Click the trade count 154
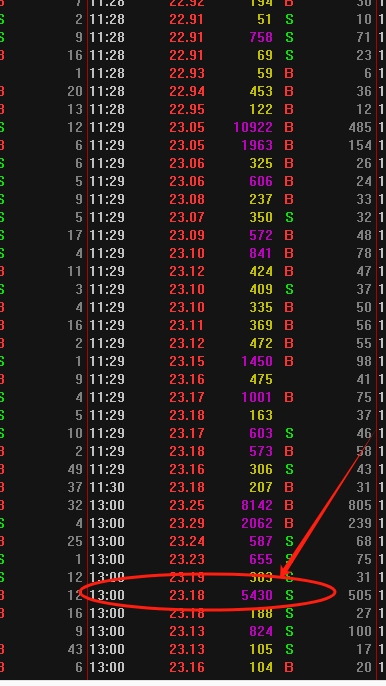This screenshot has width=386, height=686. tap(360, 145)
